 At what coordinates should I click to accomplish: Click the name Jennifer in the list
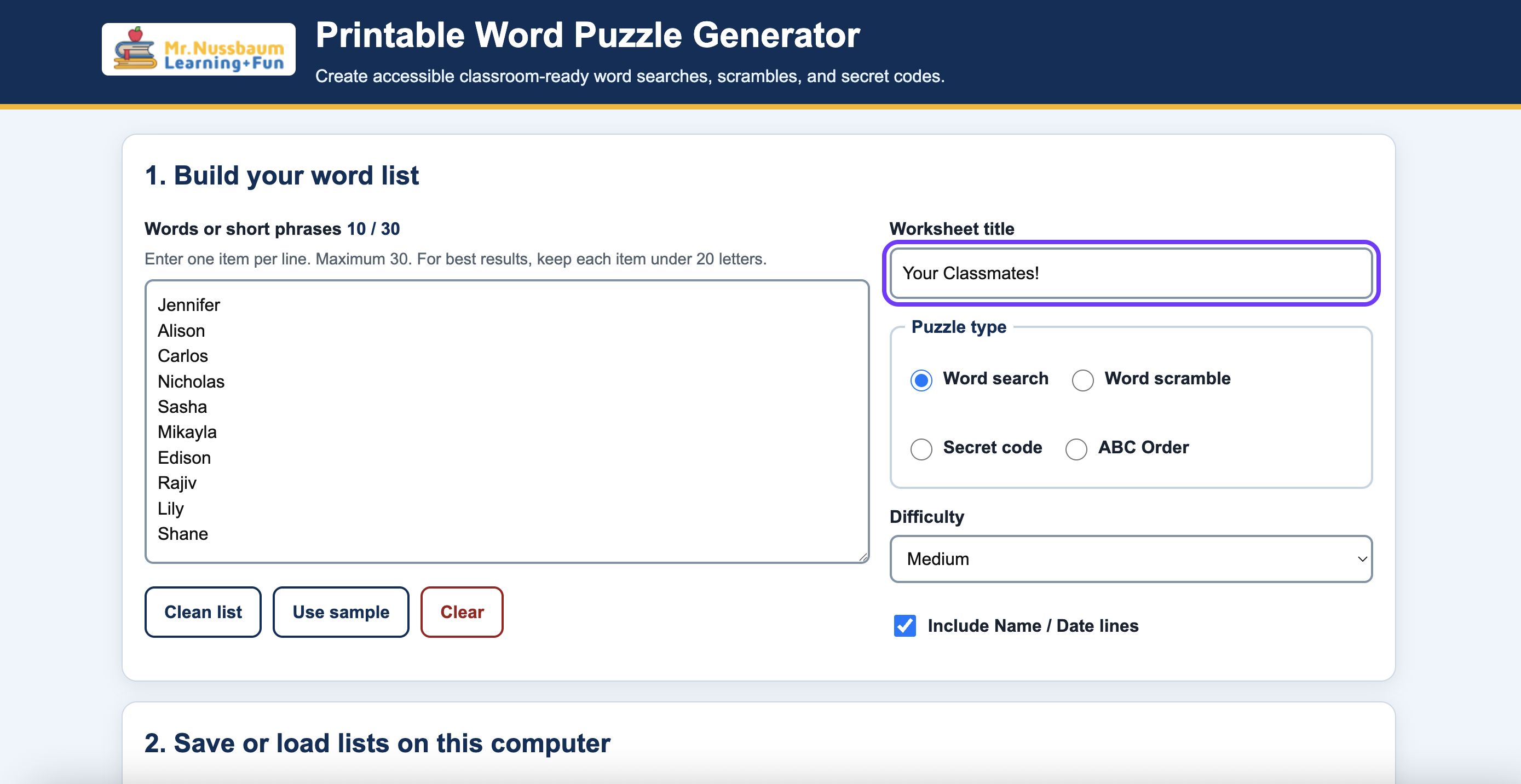188,305
